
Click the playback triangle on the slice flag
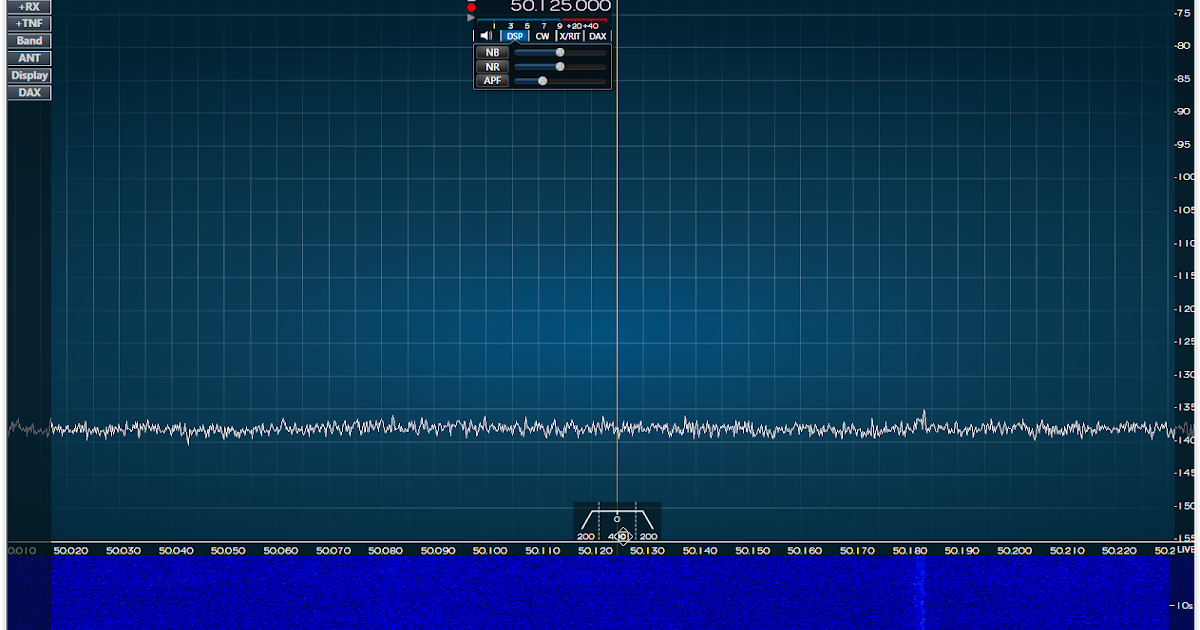tap(471, 17)
